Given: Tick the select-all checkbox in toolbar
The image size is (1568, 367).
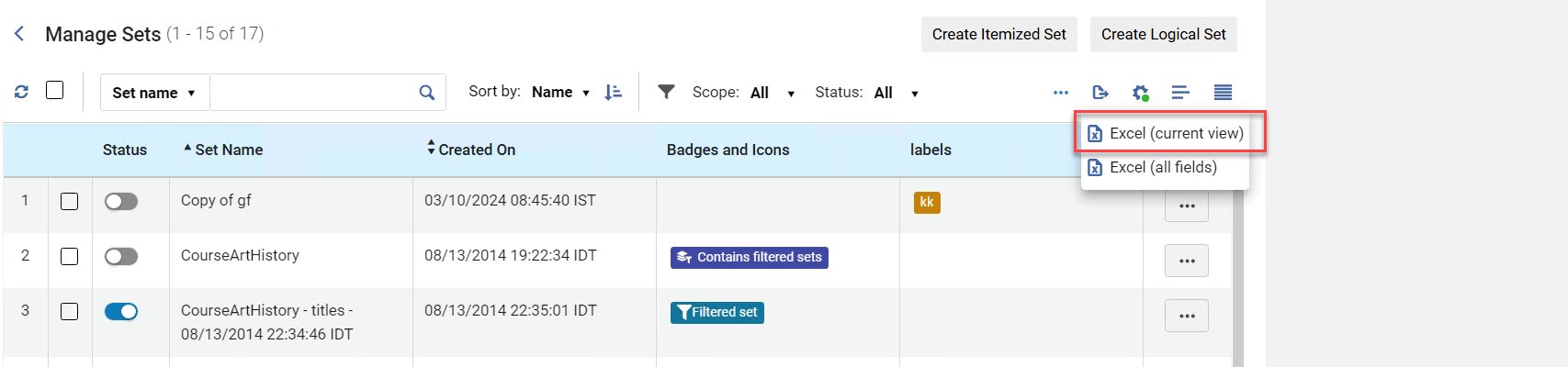Looking at the screenshot, I should tap(55, 90).
